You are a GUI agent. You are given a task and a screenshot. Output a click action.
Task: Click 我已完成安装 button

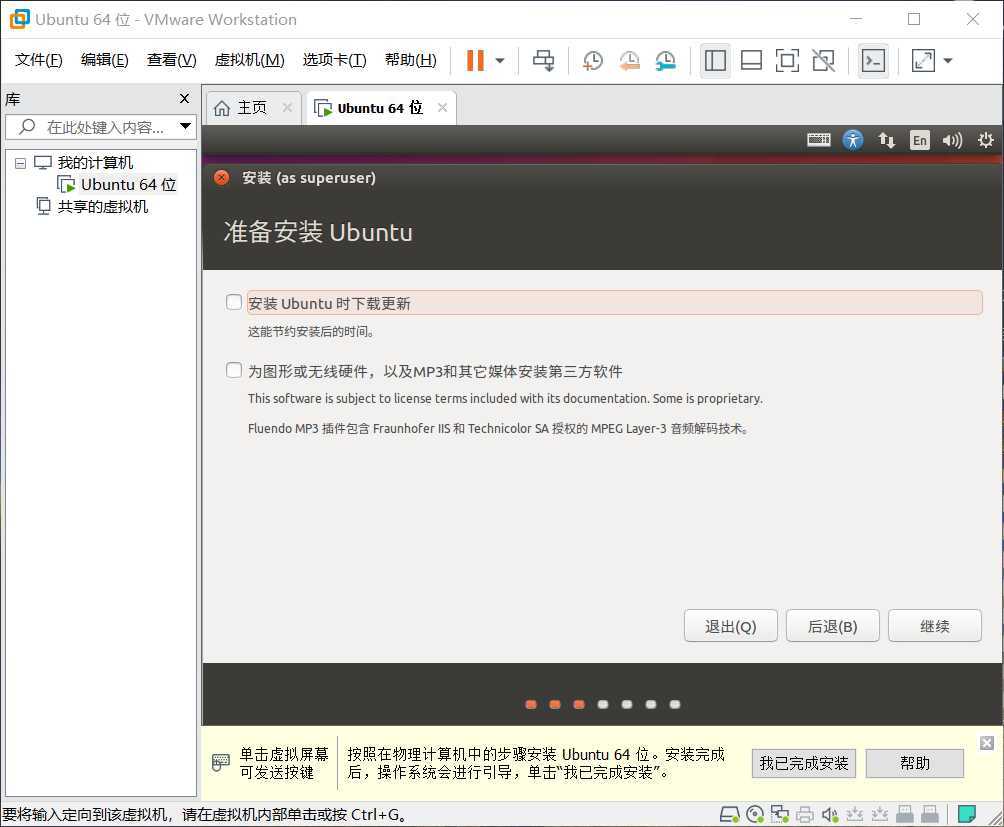pyautogui.click(x=804, y=763)
